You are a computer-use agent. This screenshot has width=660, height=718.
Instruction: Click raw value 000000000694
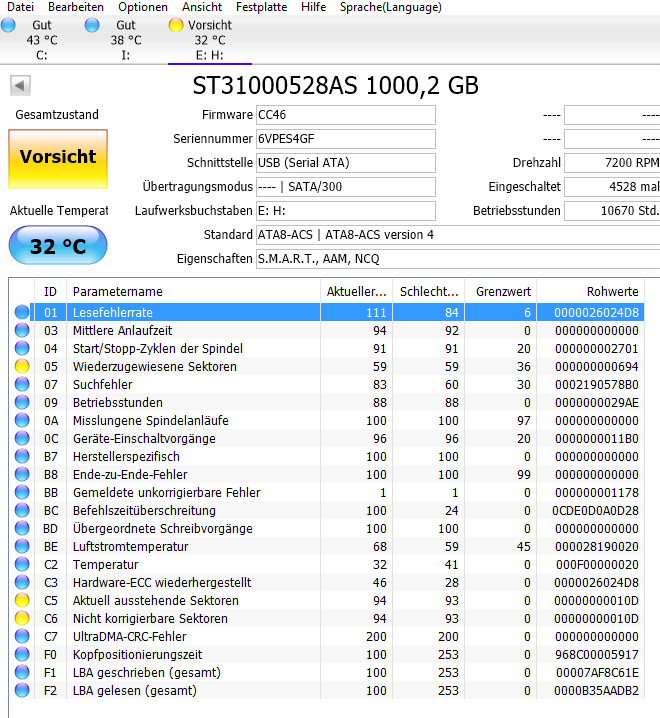pos(596,366)
